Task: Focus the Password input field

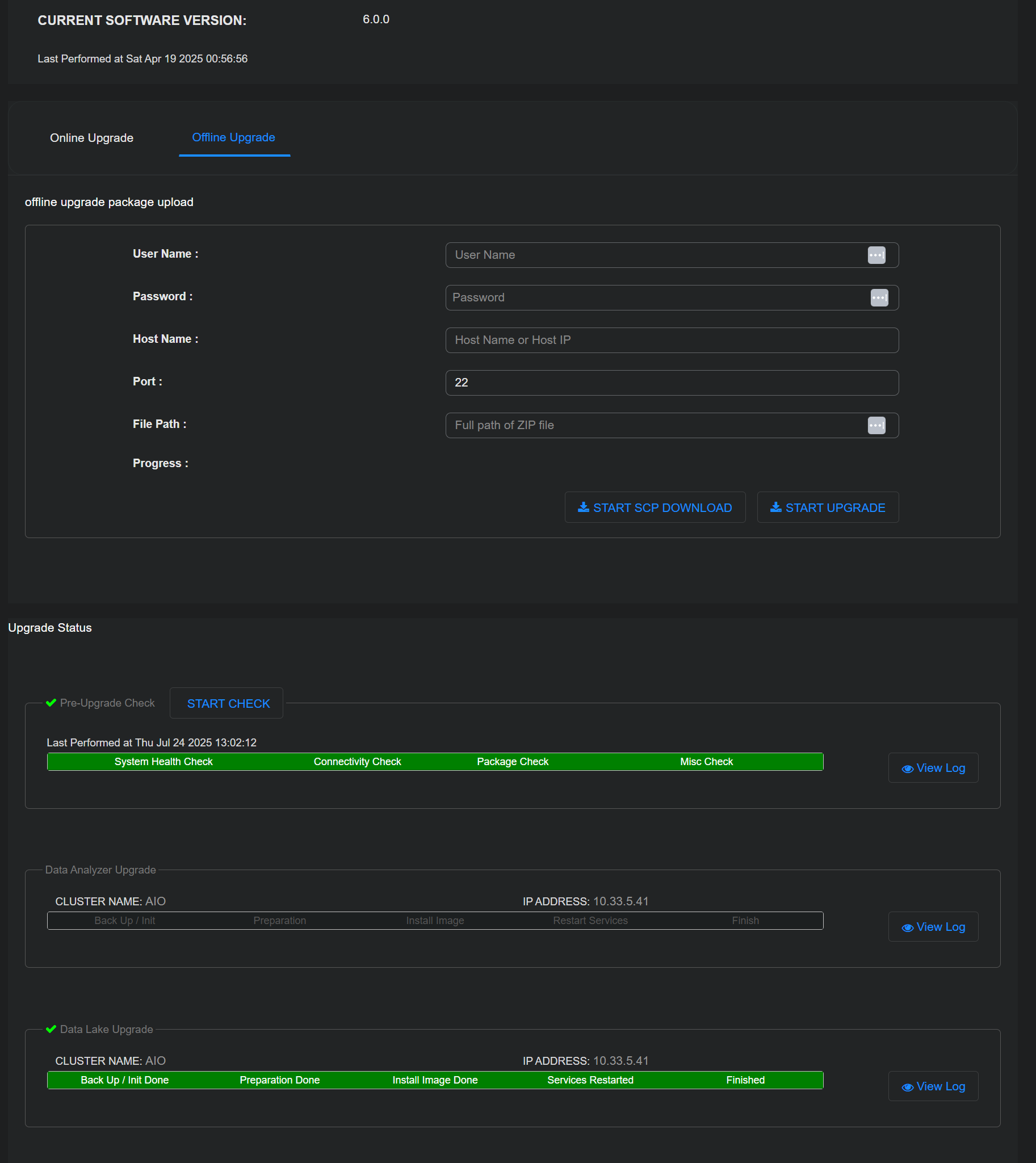Action: point(655,298)
